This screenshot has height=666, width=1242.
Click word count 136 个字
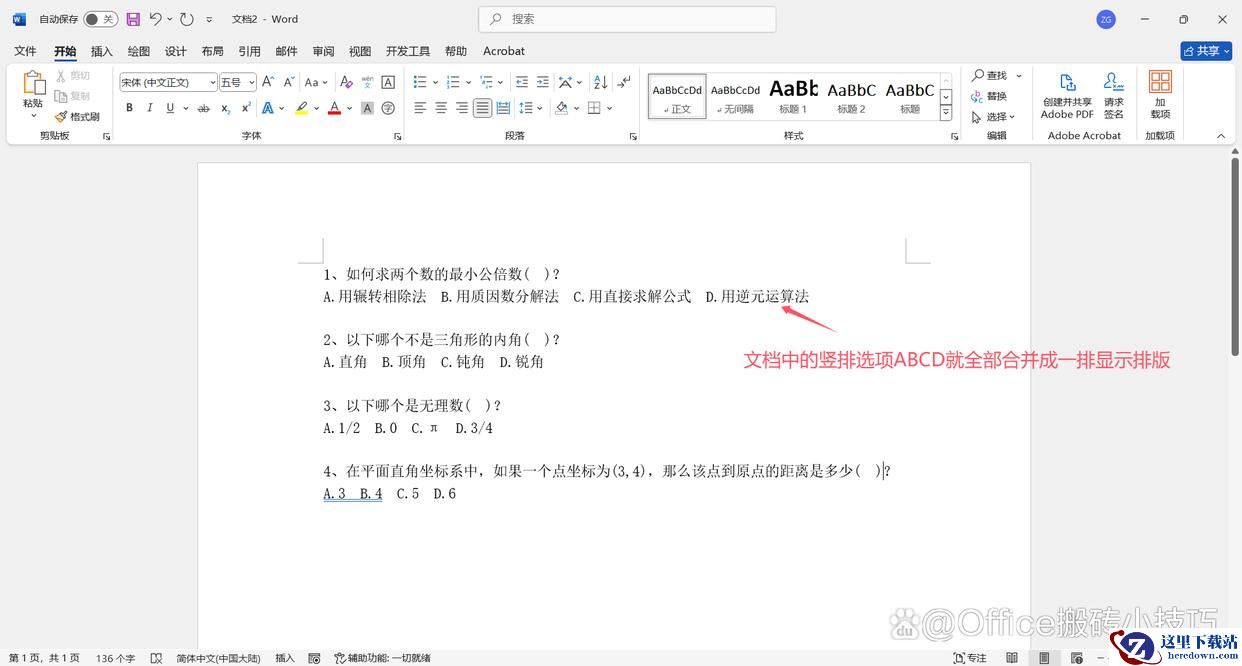tap(116, 658)
